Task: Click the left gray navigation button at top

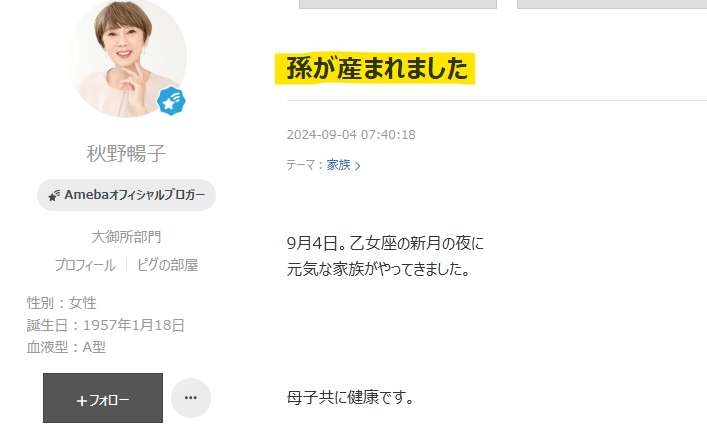Action: point(398,4)
